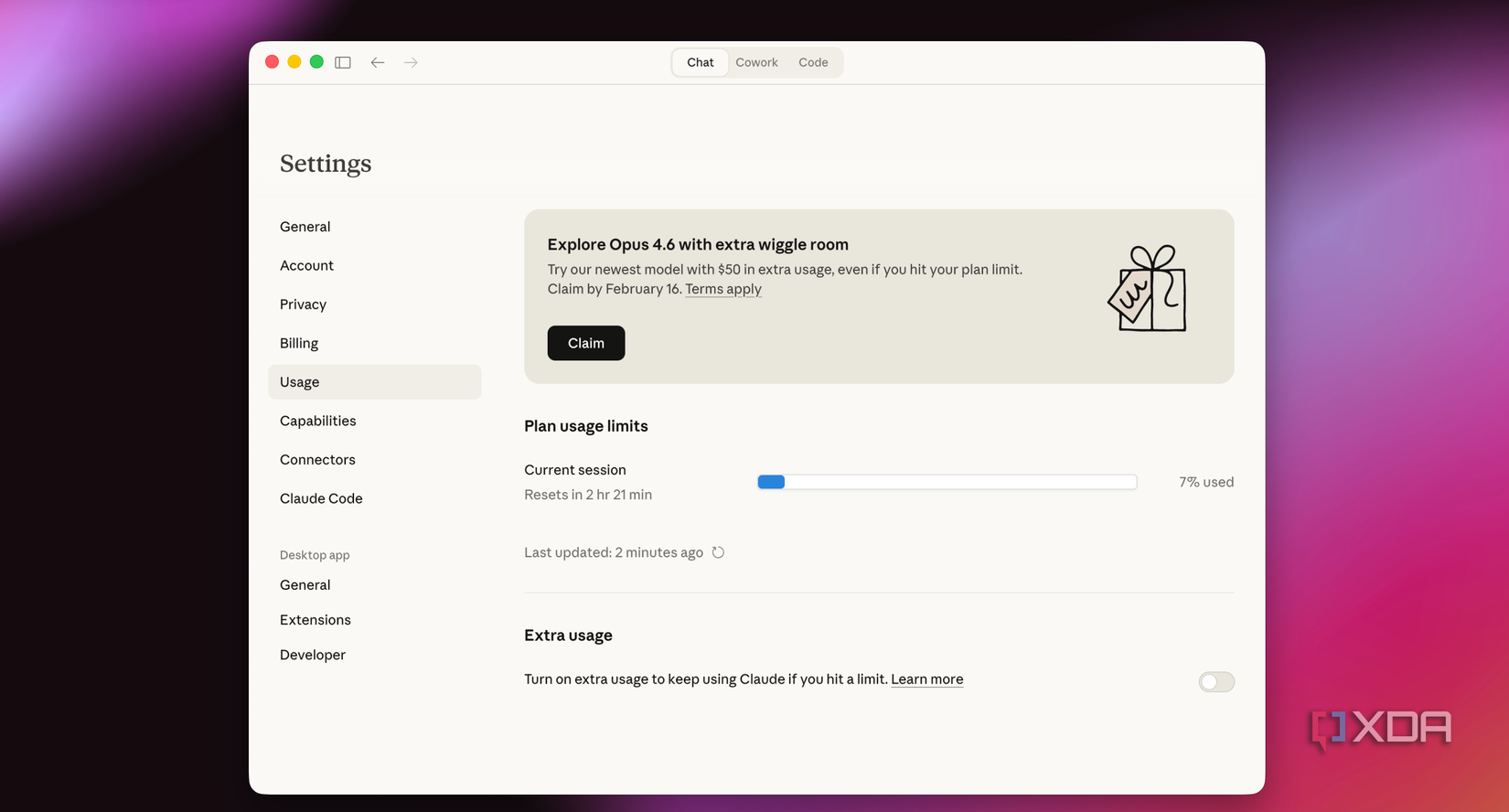Click the 'Extra usage' heading

pyautogui.click(x=568, y=636)
